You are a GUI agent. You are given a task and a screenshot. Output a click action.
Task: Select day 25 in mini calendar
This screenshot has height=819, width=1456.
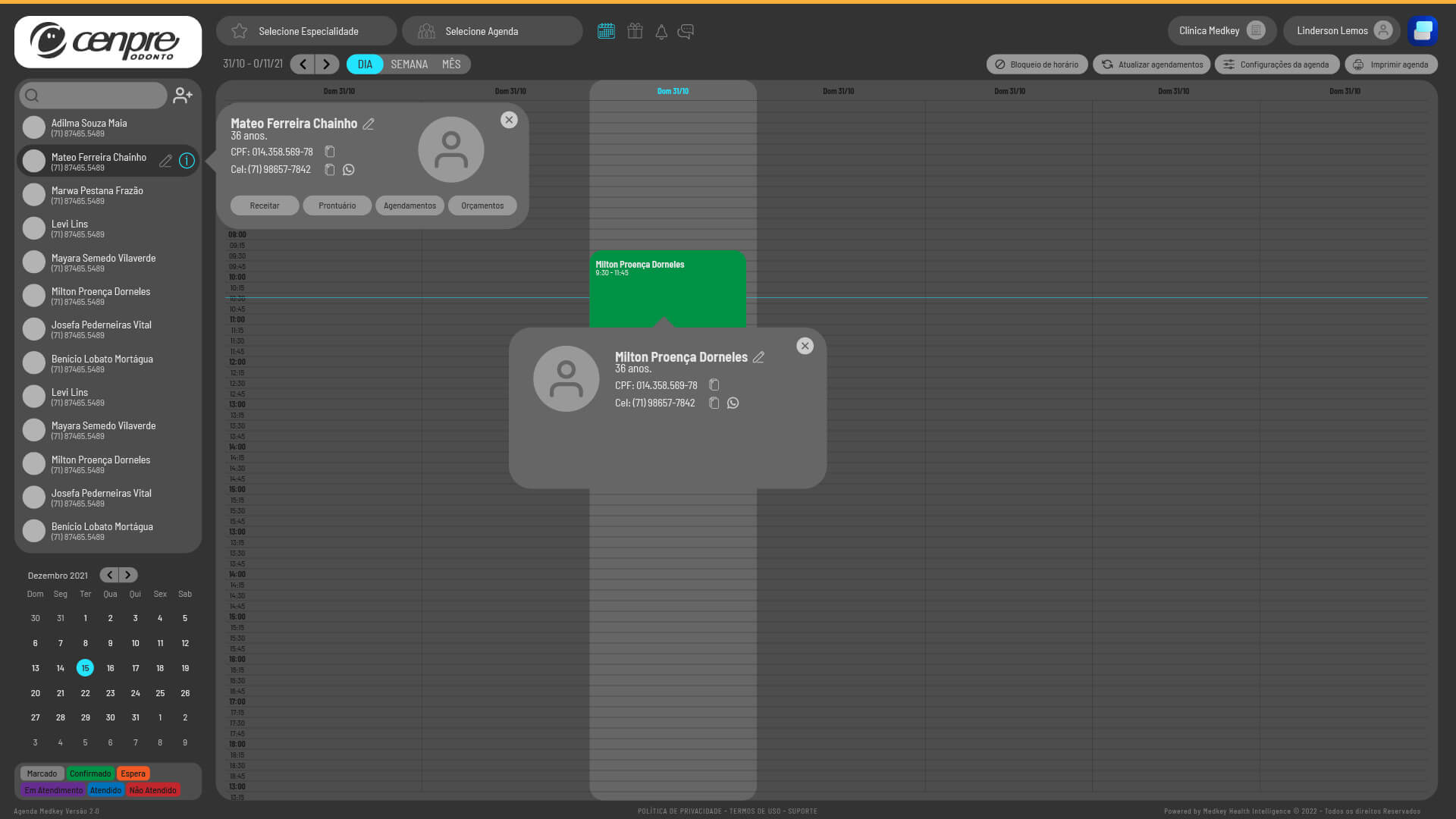pyautogui.click(x=160, y=693)
